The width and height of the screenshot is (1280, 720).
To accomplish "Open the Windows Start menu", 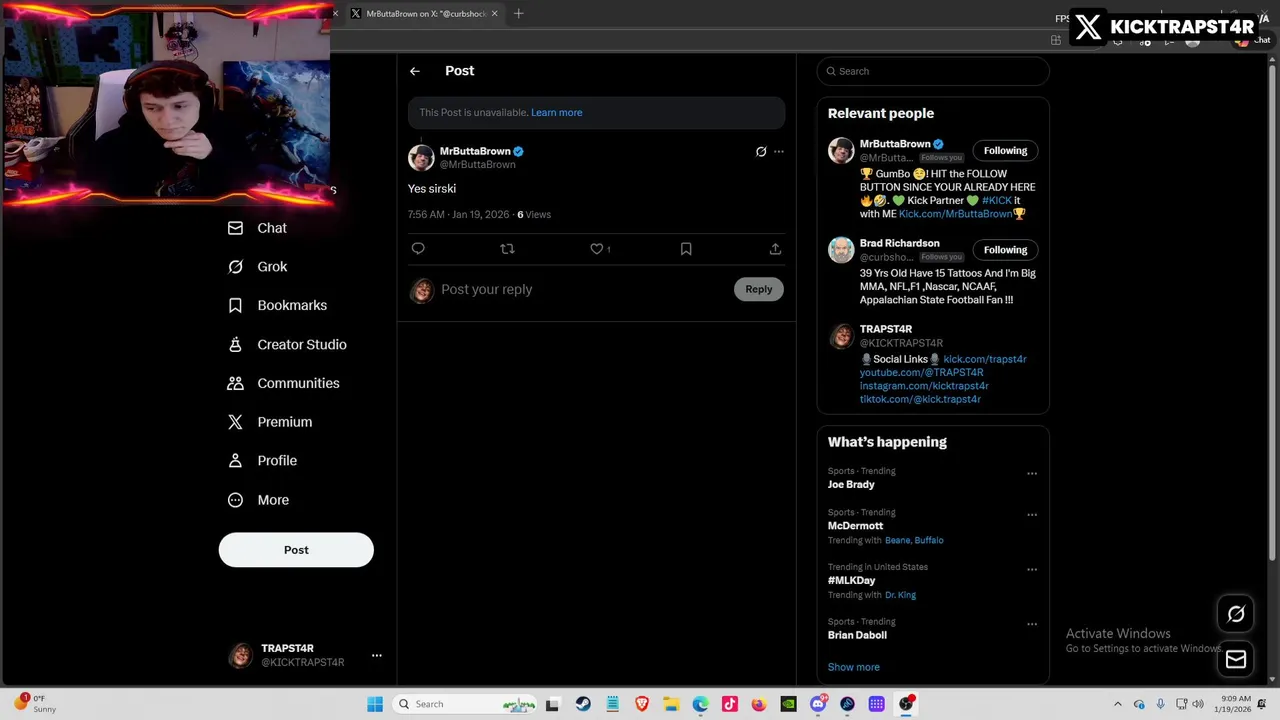I will pyautogui.click(x=375, y=704).
